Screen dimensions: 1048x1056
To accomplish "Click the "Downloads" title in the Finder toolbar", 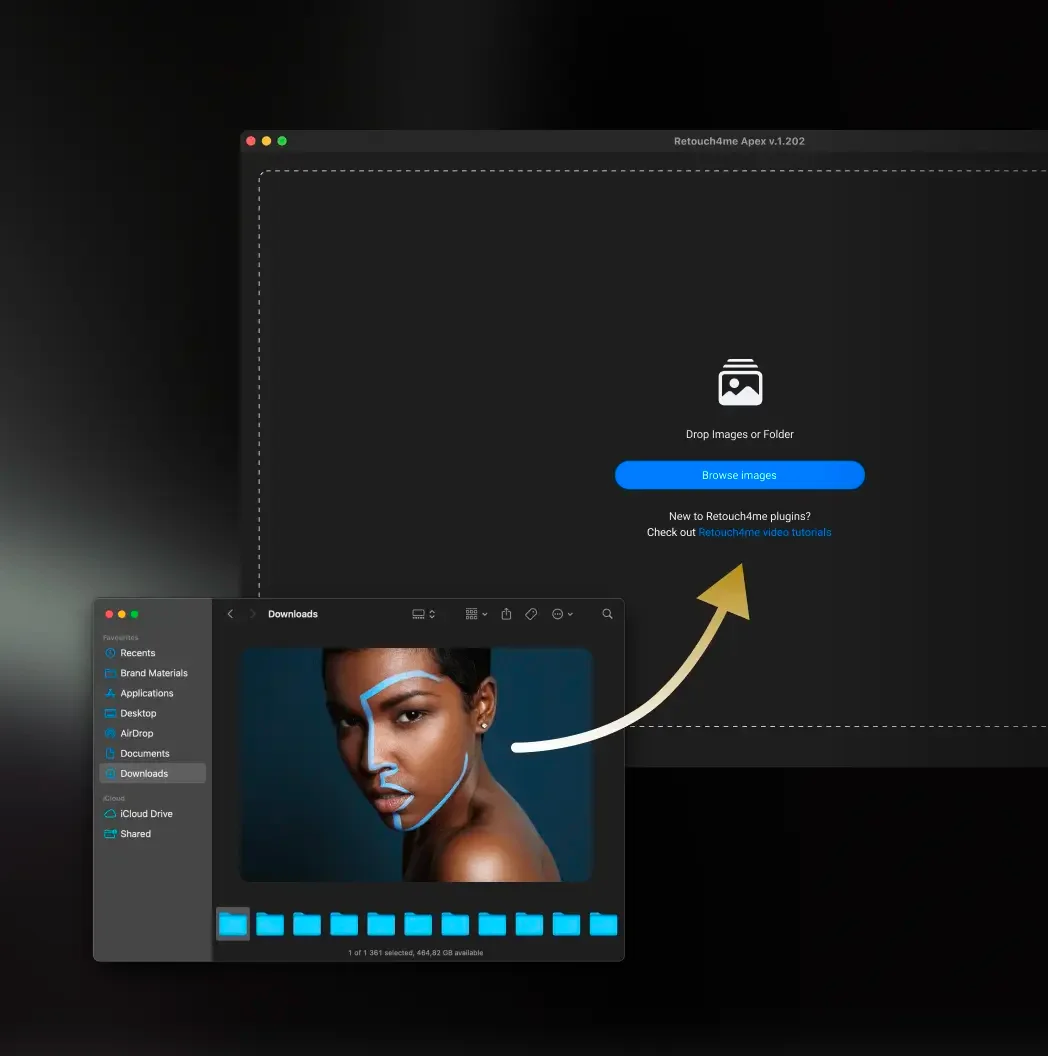I will click(x=293, y=614).
